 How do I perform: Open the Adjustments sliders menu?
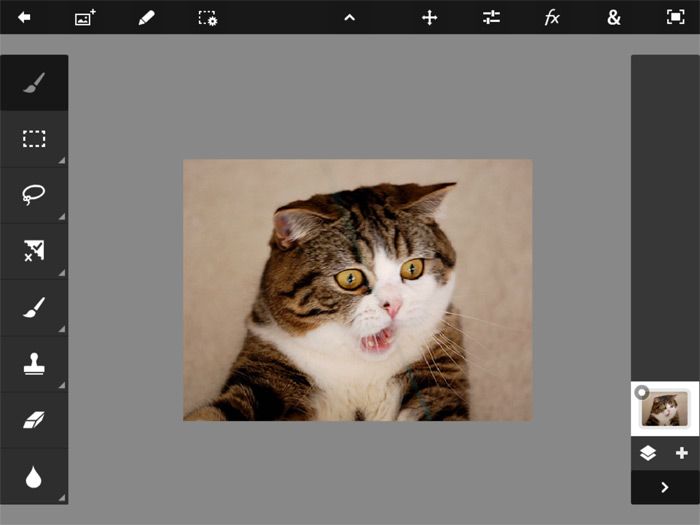491,17
